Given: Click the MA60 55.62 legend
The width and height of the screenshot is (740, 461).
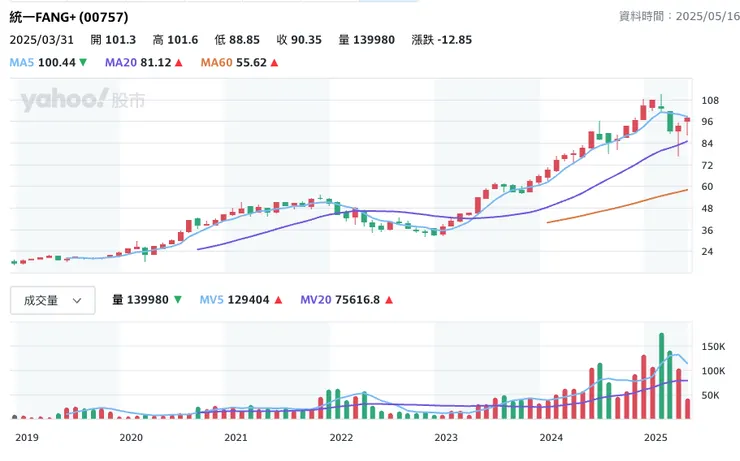Looking at the screenshot, I should pos(234,62).
